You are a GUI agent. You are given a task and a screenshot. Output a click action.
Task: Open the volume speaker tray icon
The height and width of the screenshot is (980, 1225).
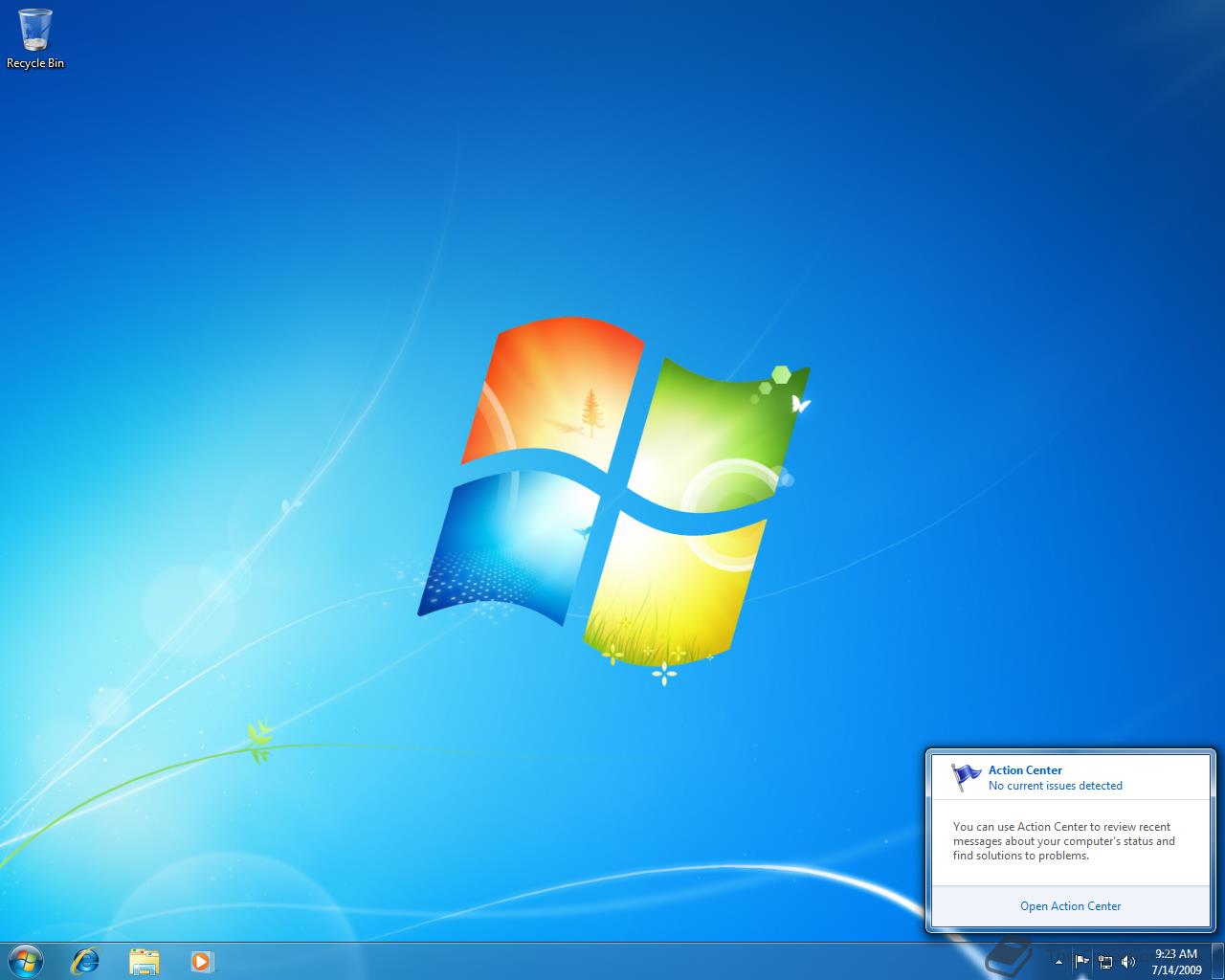tap(1128, 961)
